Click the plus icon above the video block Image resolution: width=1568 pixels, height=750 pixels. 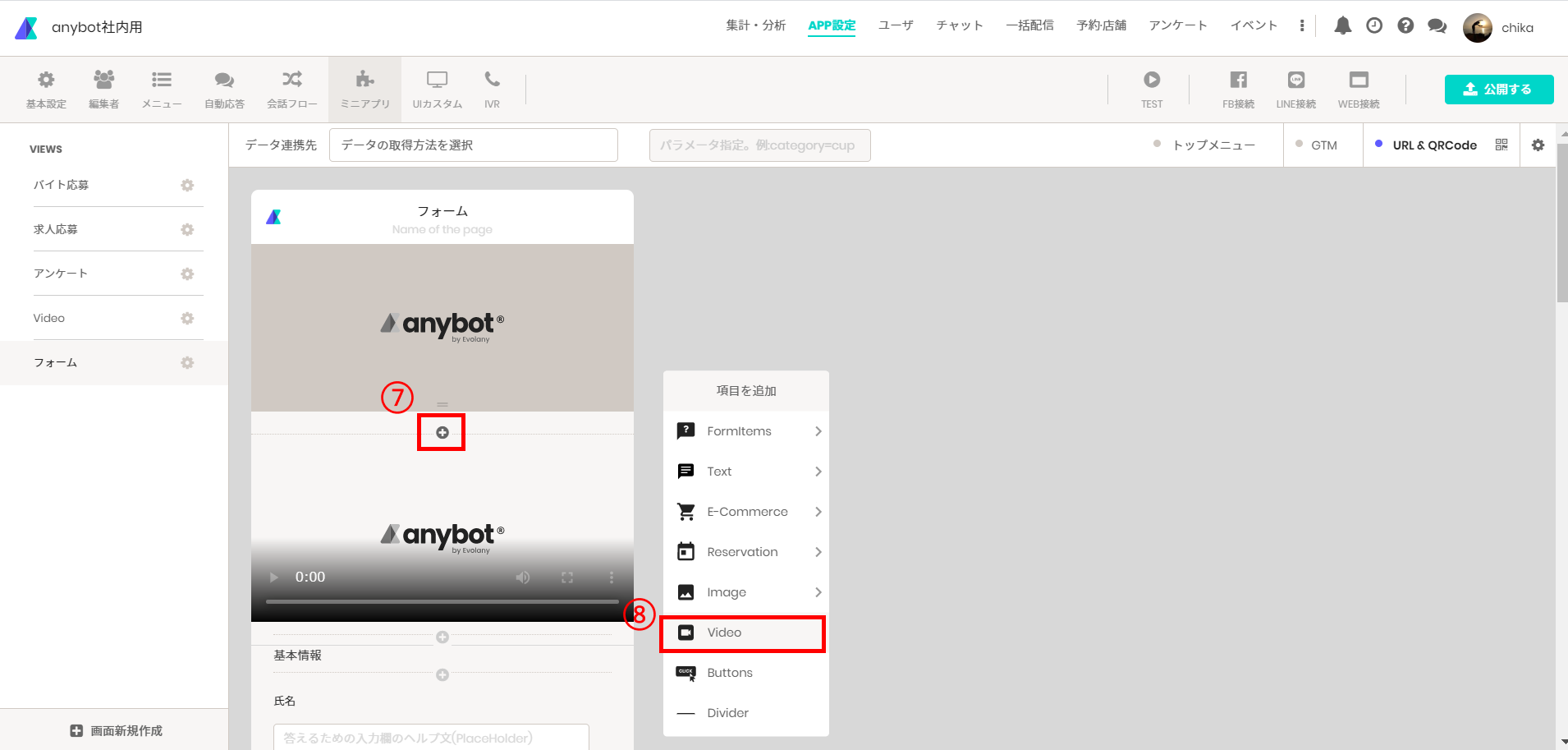click(442, 432)
